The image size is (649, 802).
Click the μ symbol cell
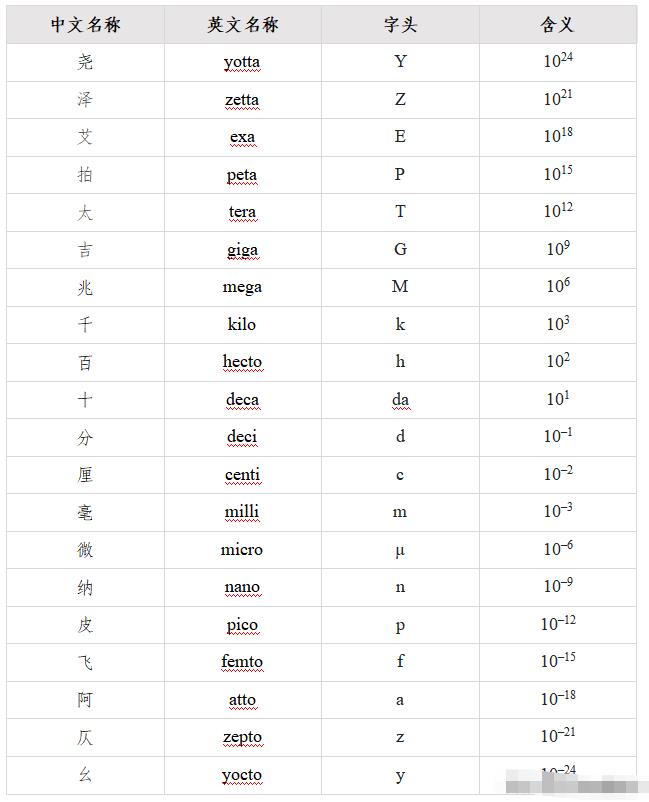[400, 550]
